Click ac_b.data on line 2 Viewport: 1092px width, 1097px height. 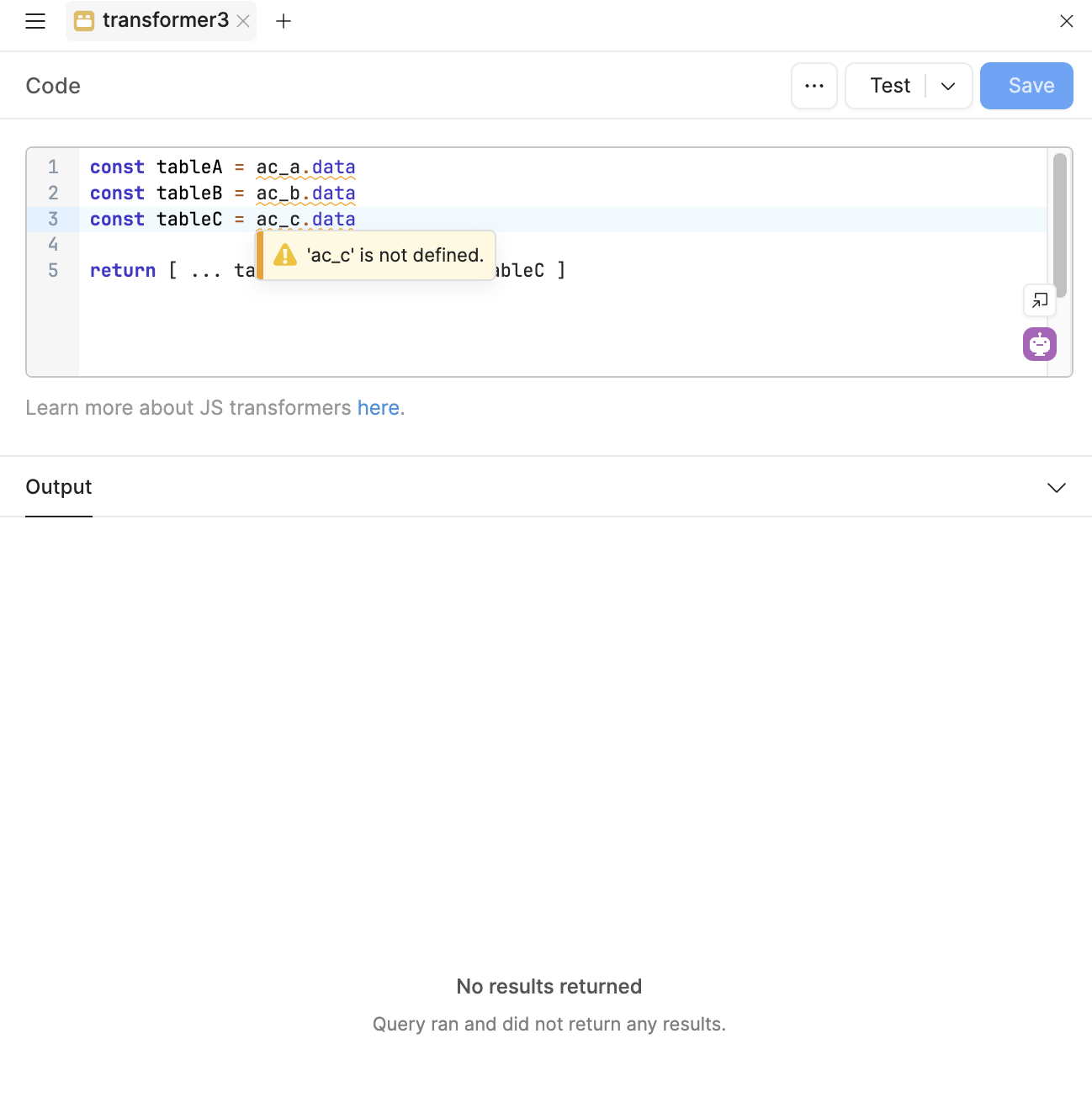click(305, 193)
